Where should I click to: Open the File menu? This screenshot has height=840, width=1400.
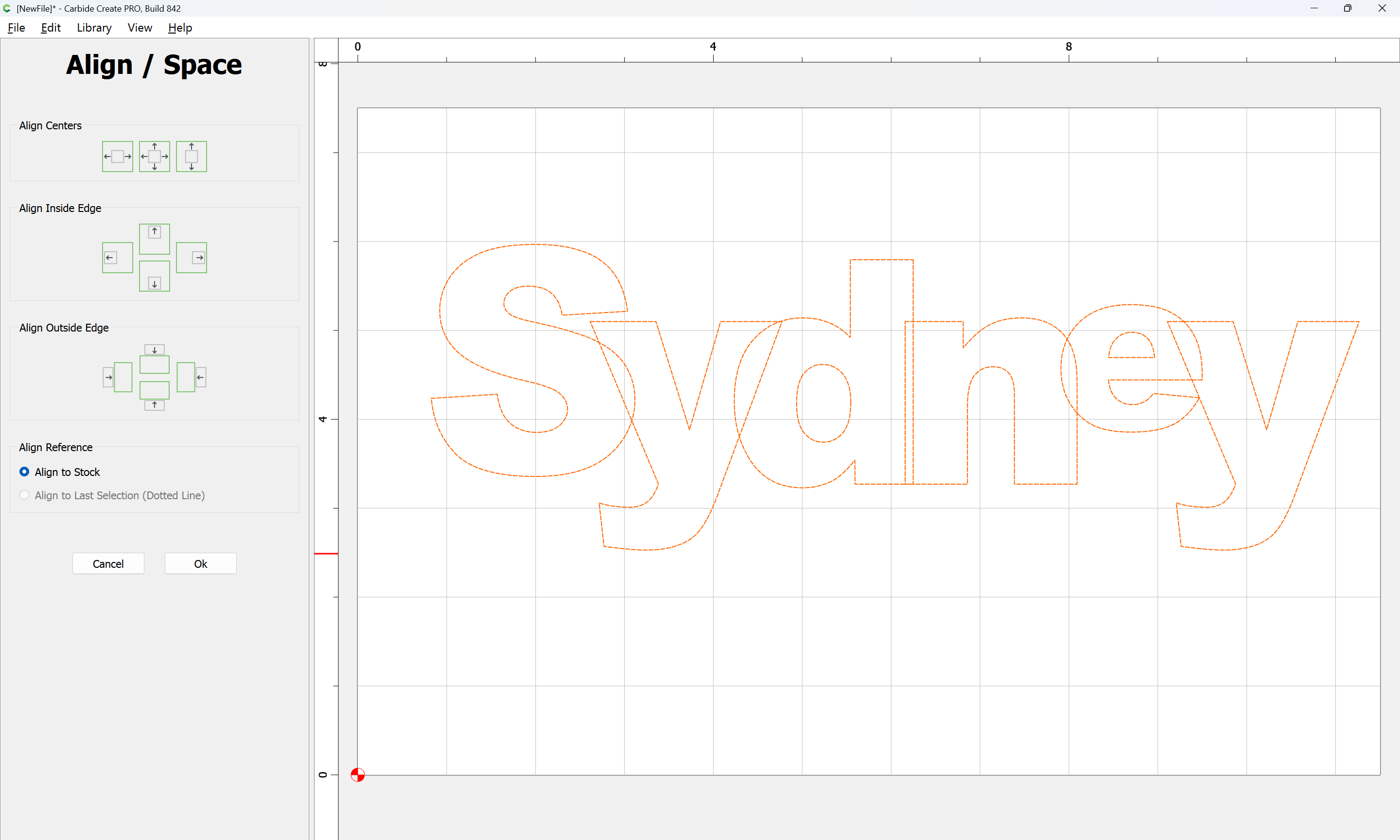point(17,28)
